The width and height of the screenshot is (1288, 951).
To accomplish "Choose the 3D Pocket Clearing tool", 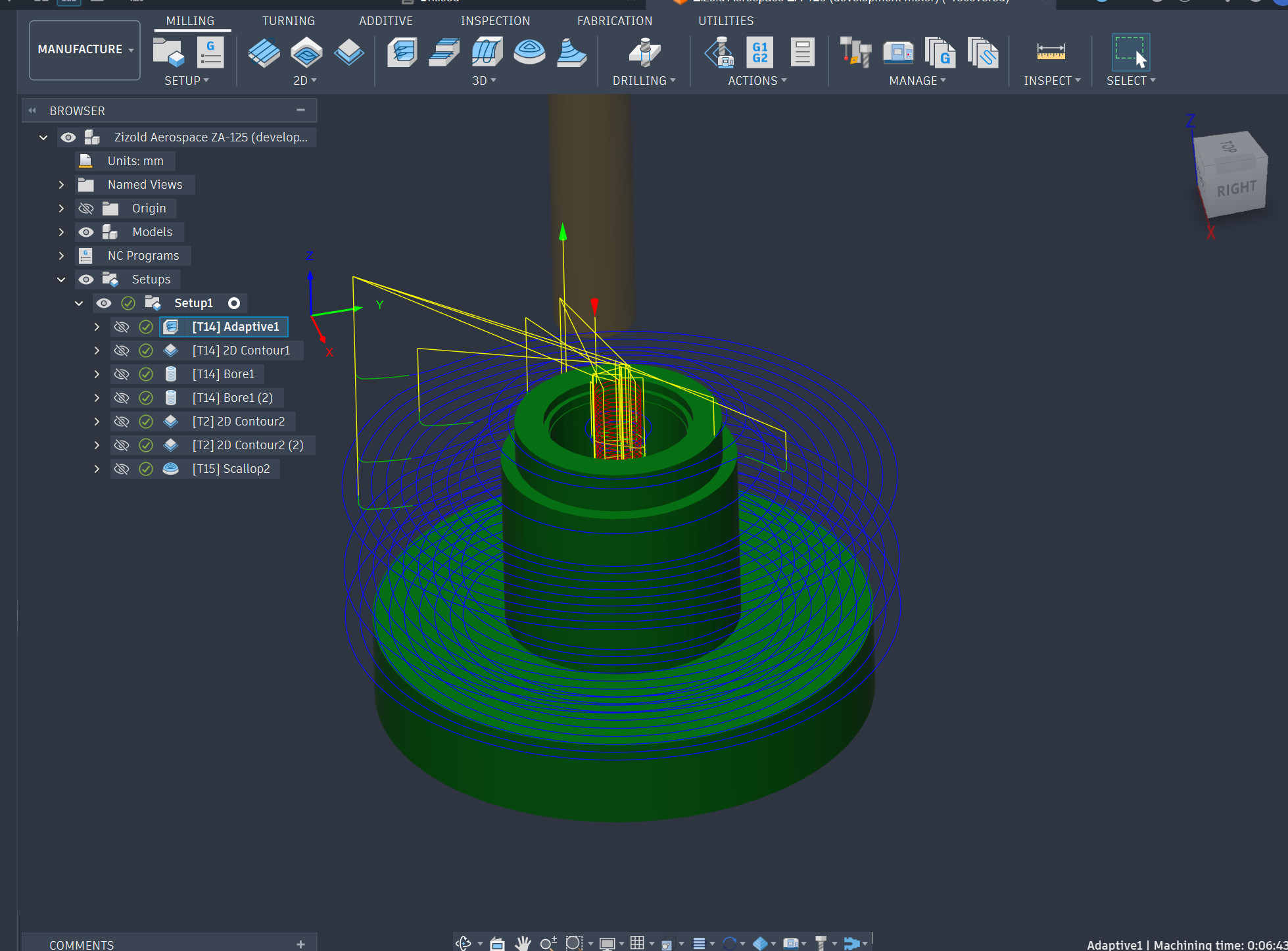I will [x=444, y=52].
